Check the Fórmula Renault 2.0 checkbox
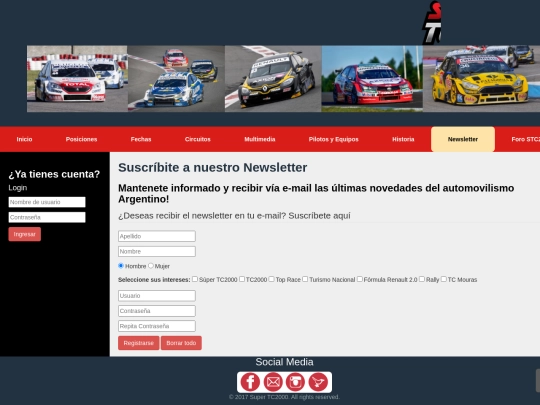This screenshot has width=540, height=405. coord(360,279)
